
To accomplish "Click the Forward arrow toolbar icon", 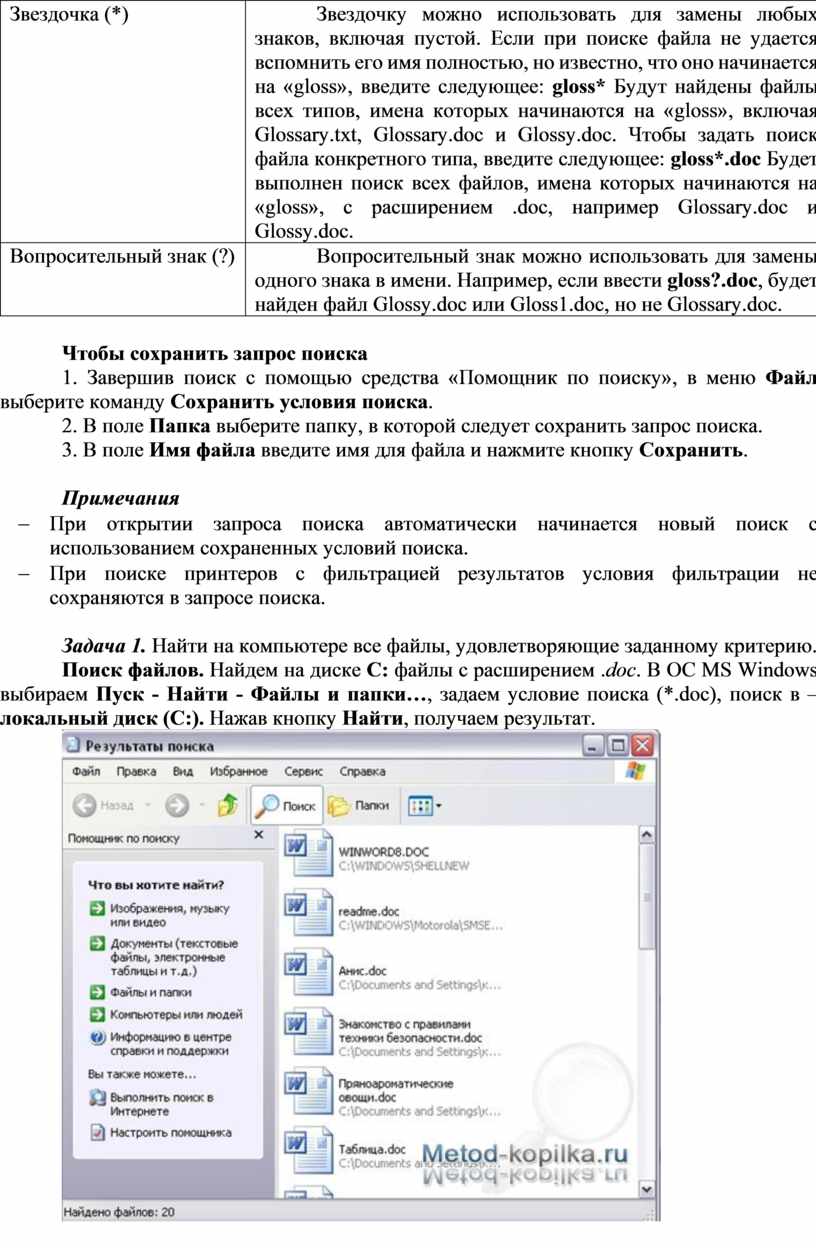I will coord(177,804).
